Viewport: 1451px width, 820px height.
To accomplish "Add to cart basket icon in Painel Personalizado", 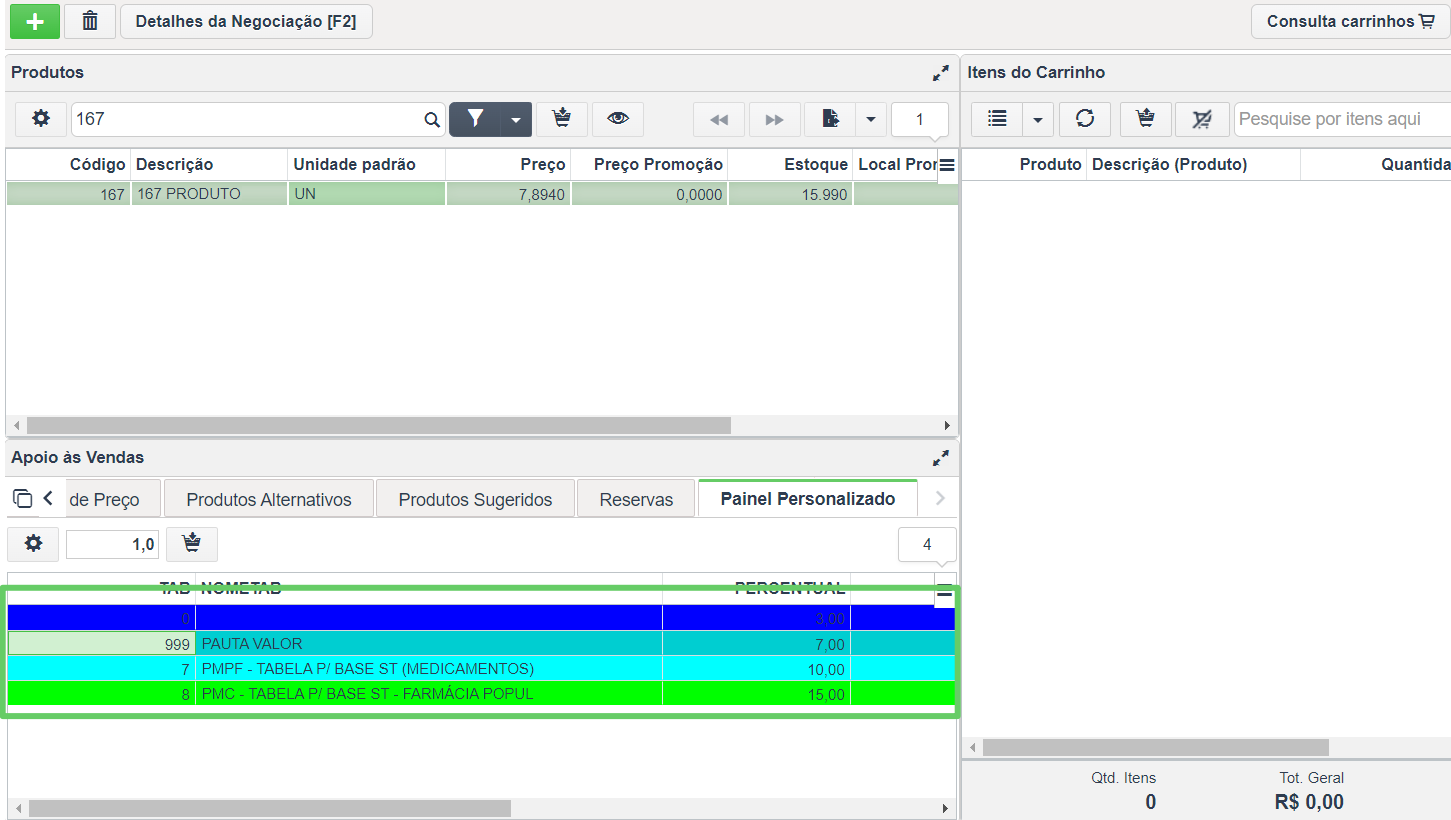I will [192, 544].
